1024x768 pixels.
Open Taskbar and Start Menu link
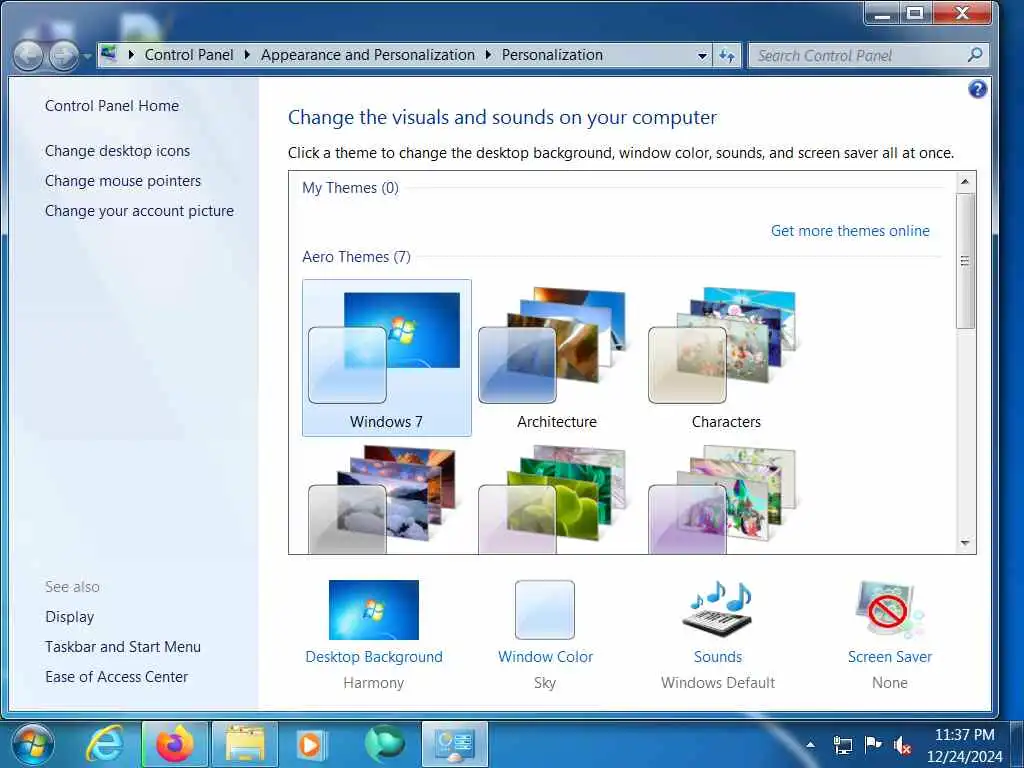[123, 647]
